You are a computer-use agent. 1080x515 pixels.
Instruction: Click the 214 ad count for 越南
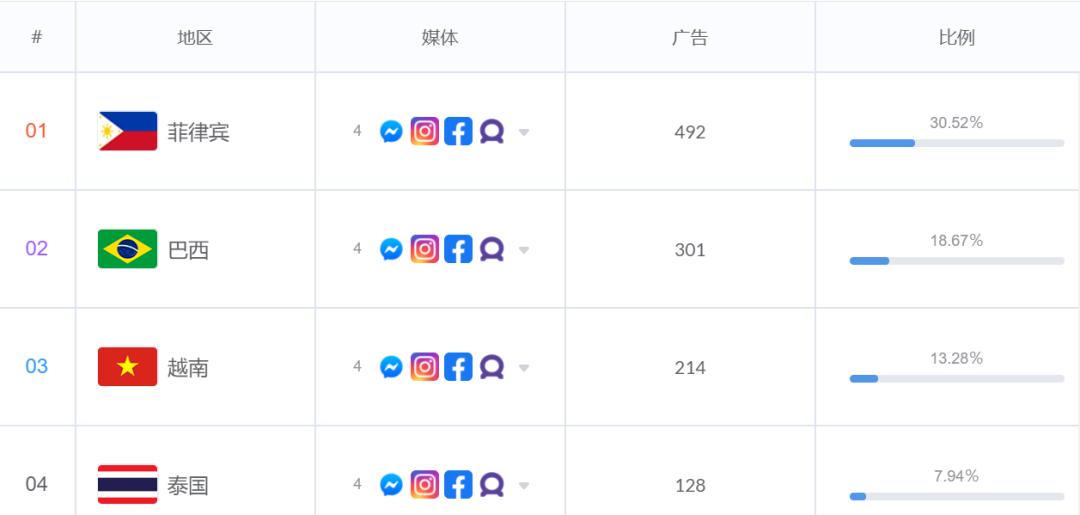point(689,368)
